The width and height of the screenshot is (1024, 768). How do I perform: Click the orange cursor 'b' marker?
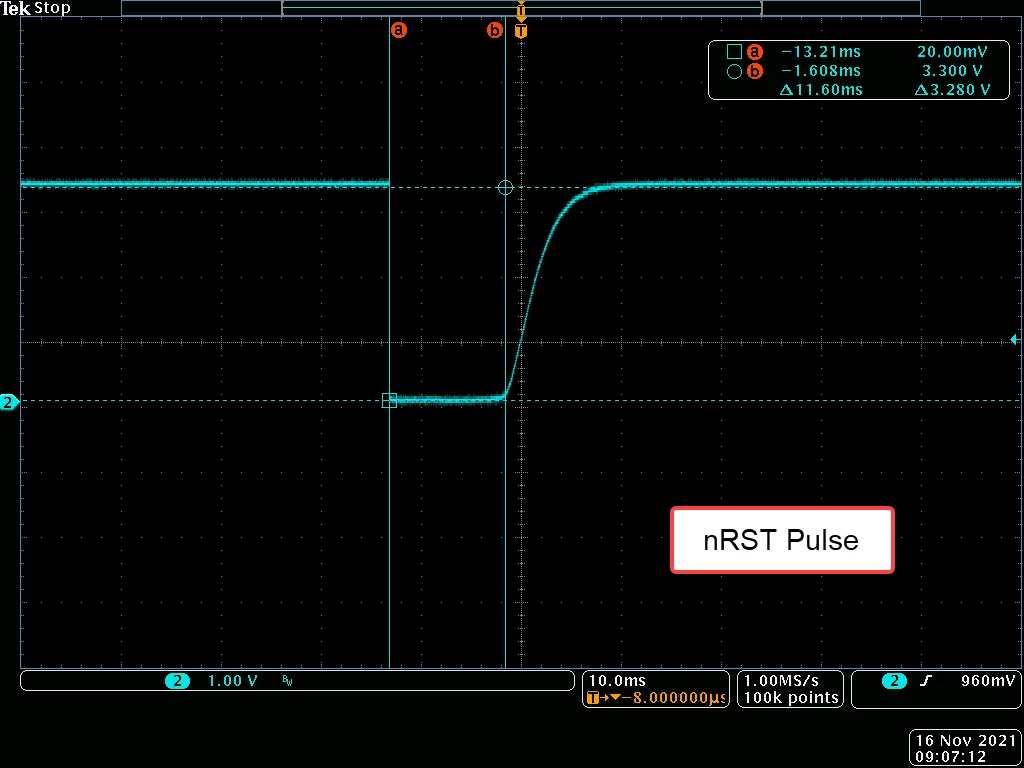coord(495,30)
